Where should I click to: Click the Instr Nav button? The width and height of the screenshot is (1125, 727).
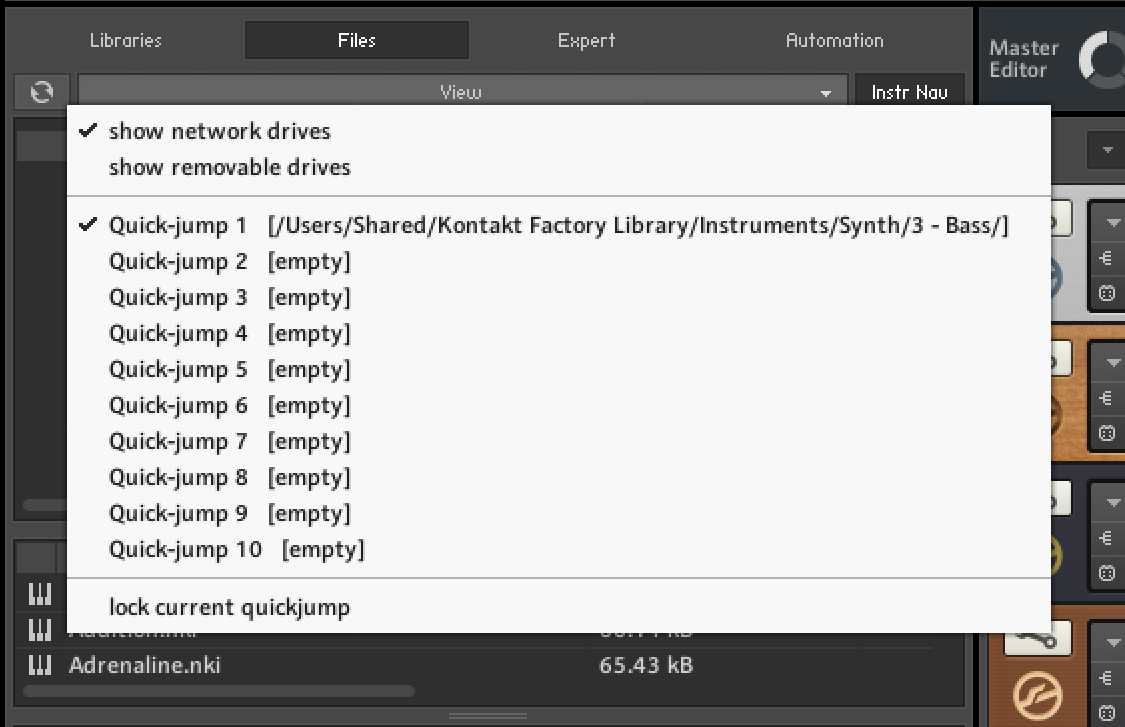point(909,92)
